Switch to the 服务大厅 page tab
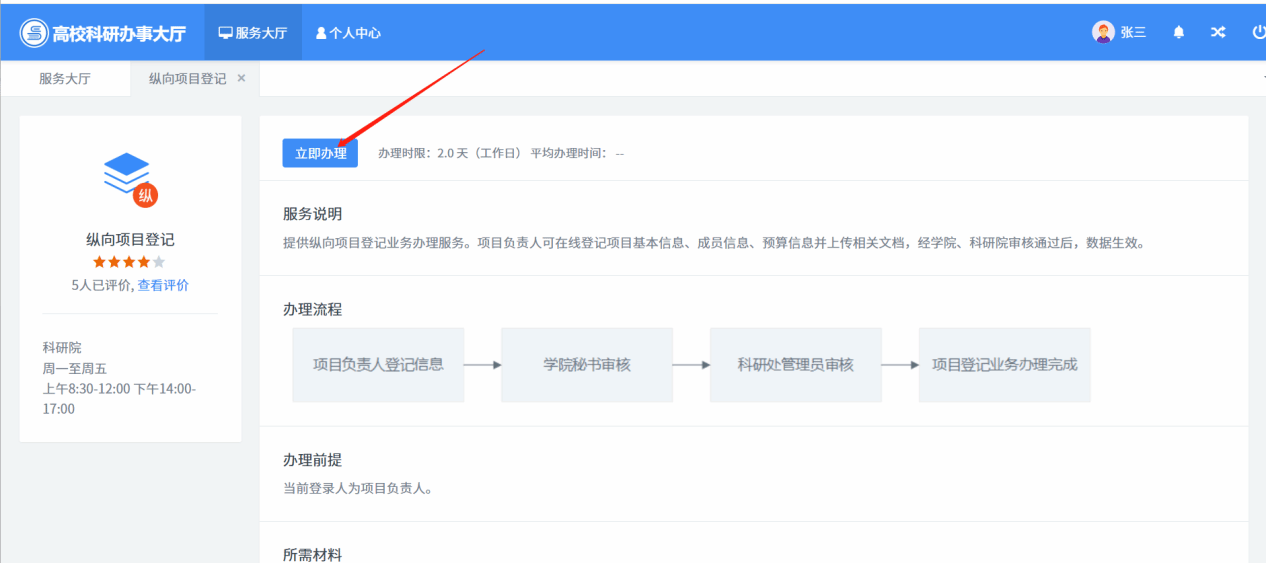 (x=65, y=79)
